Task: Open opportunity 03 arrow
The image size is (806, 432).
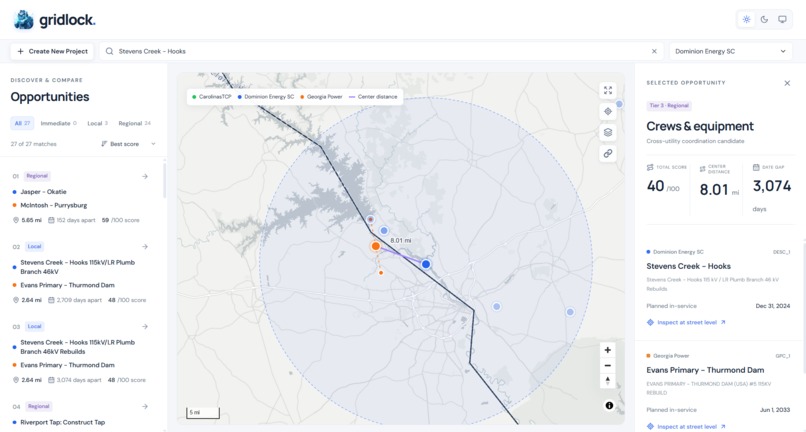Action: click(x=145, y=327)
